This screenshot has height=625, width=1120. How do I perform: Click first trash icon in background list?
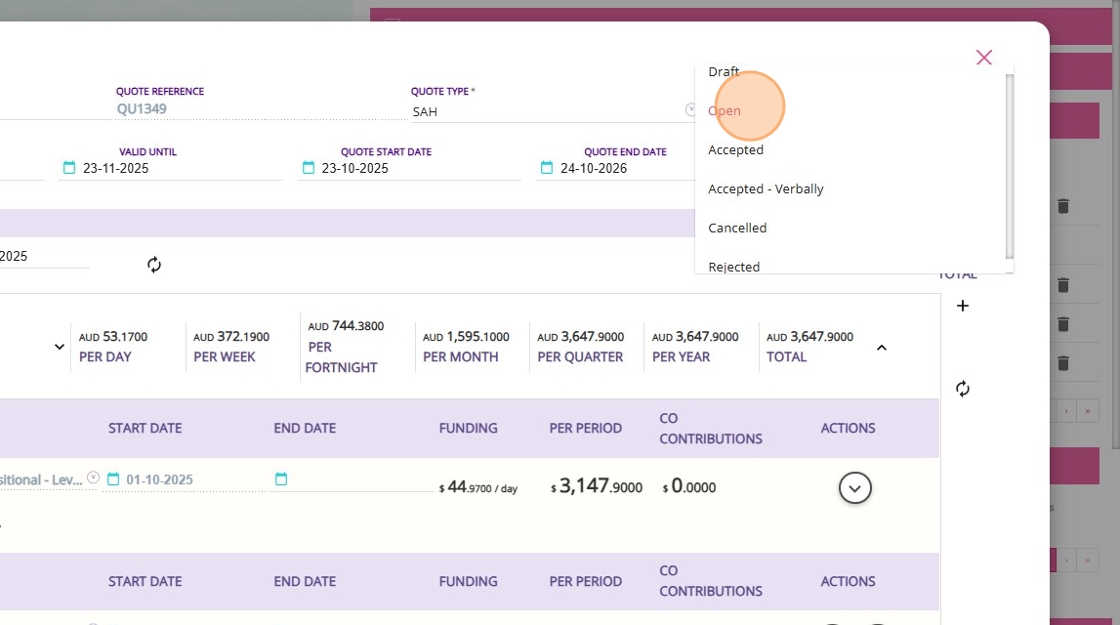(1063, 206)
